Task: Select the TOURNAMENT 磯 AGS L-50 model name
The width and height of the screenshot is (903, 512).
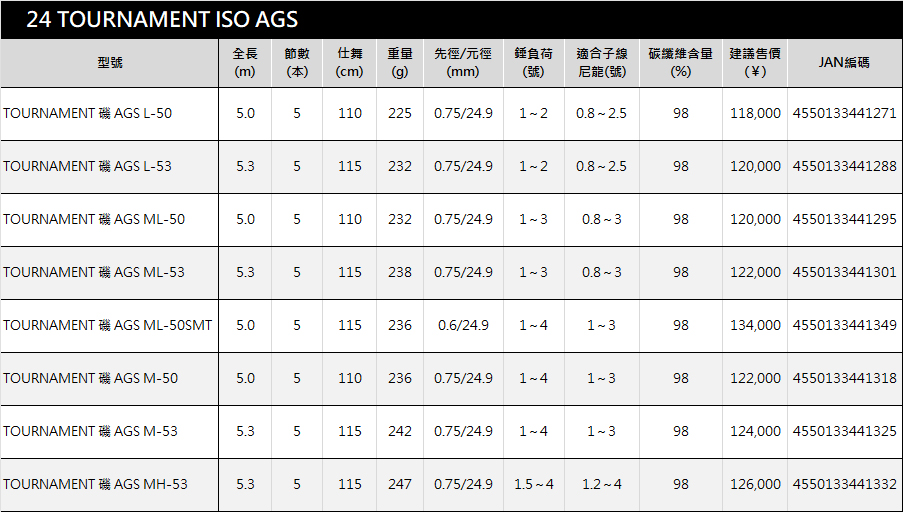Action: coord(88,114)
